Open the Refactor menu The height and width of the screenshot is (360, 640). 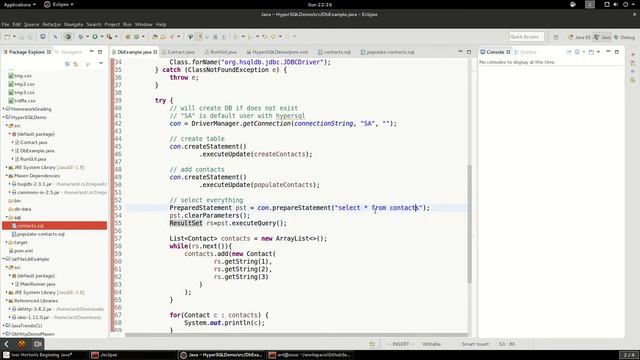tap(51, 24)
